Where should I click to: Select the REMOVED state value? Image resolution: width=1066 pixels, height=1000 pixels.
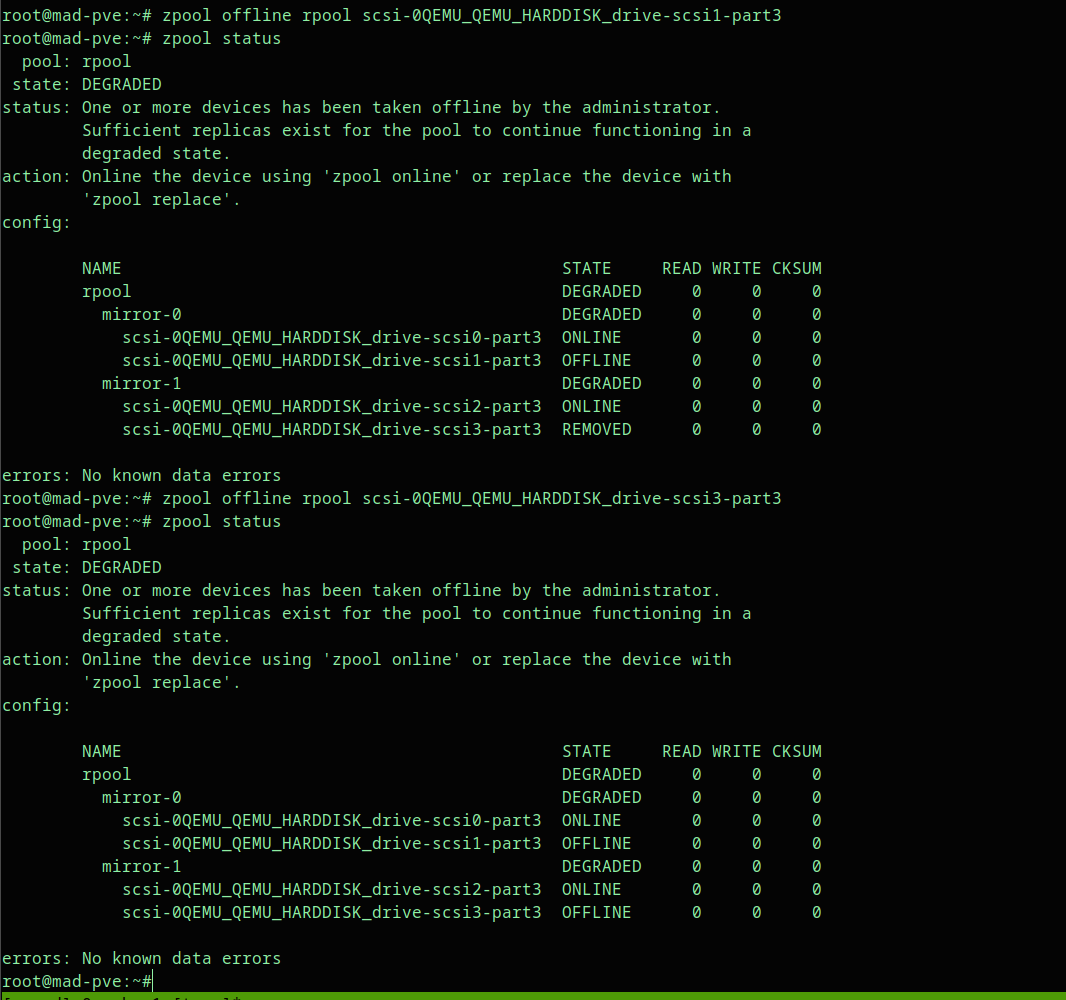point(596,430)
